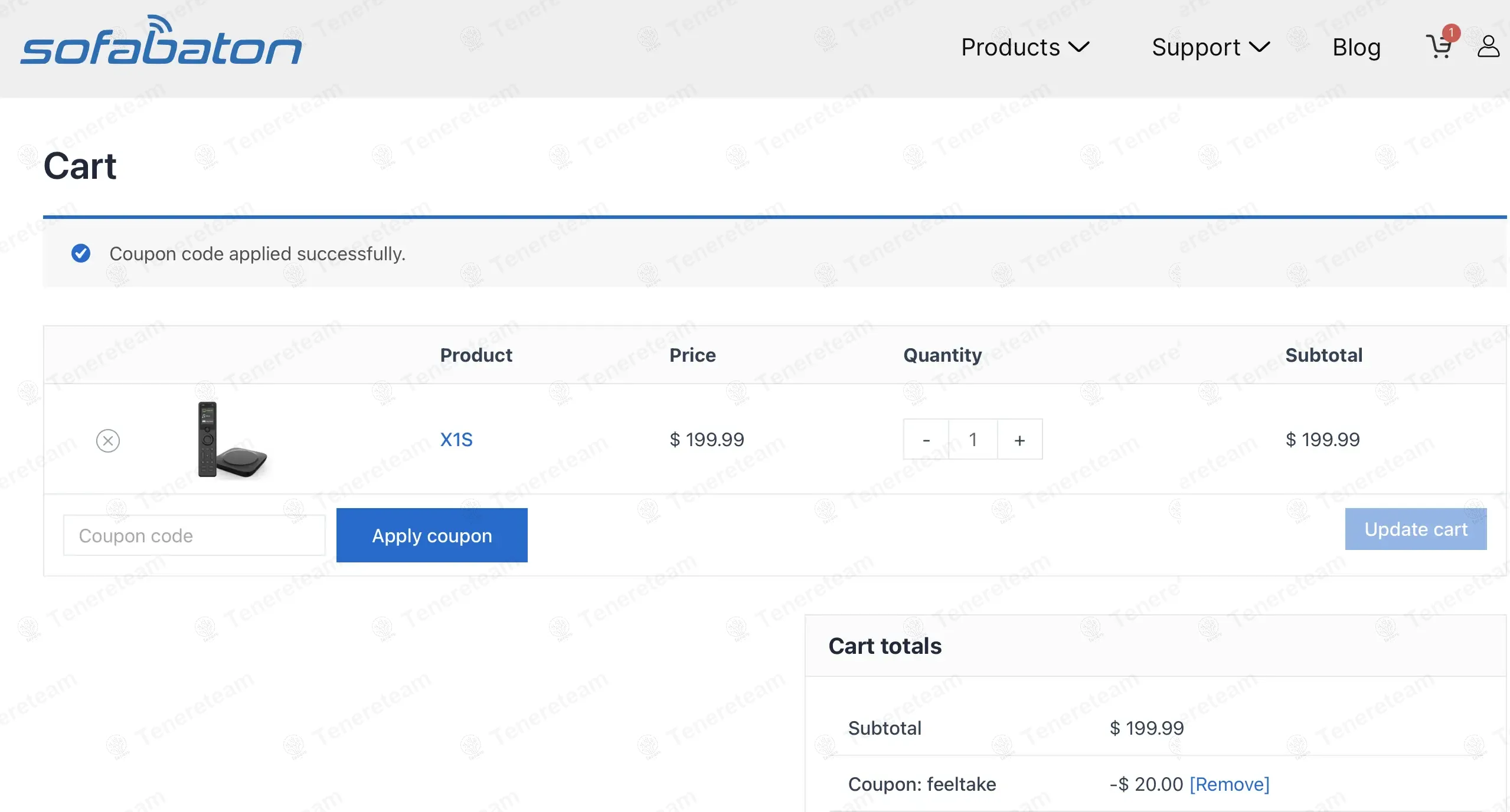This screenshot has width=1510, height=812.
Task: Click the Support chevron arrow
Action: (1260, 47)
